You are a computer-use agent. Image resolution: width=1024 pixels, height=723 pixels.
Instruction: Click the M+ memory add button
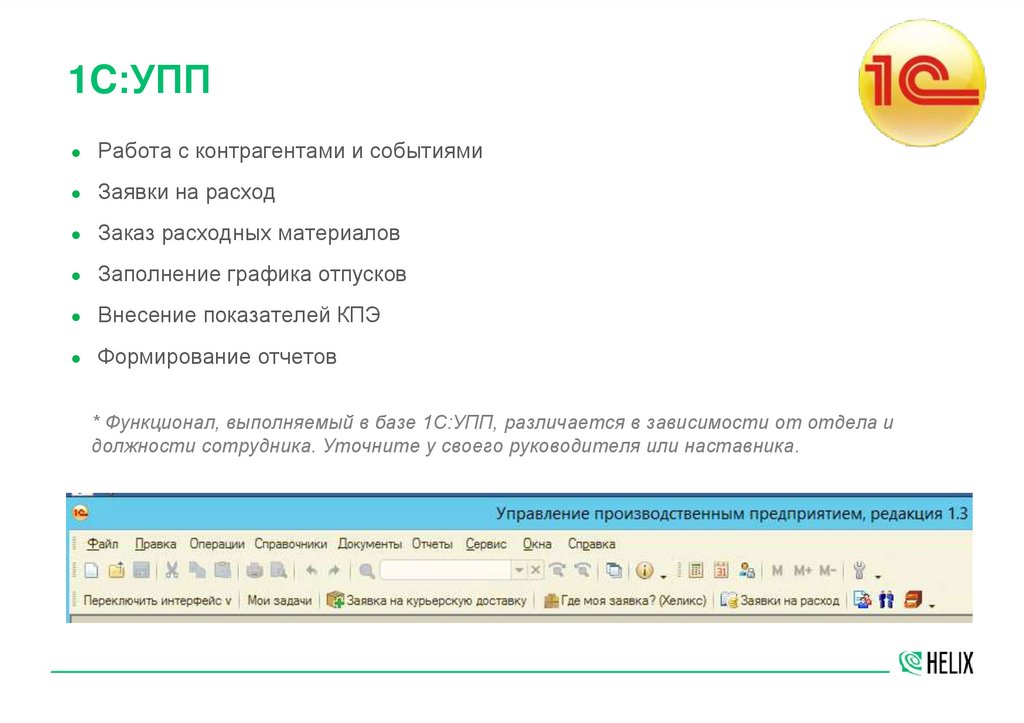coord(802,571)
